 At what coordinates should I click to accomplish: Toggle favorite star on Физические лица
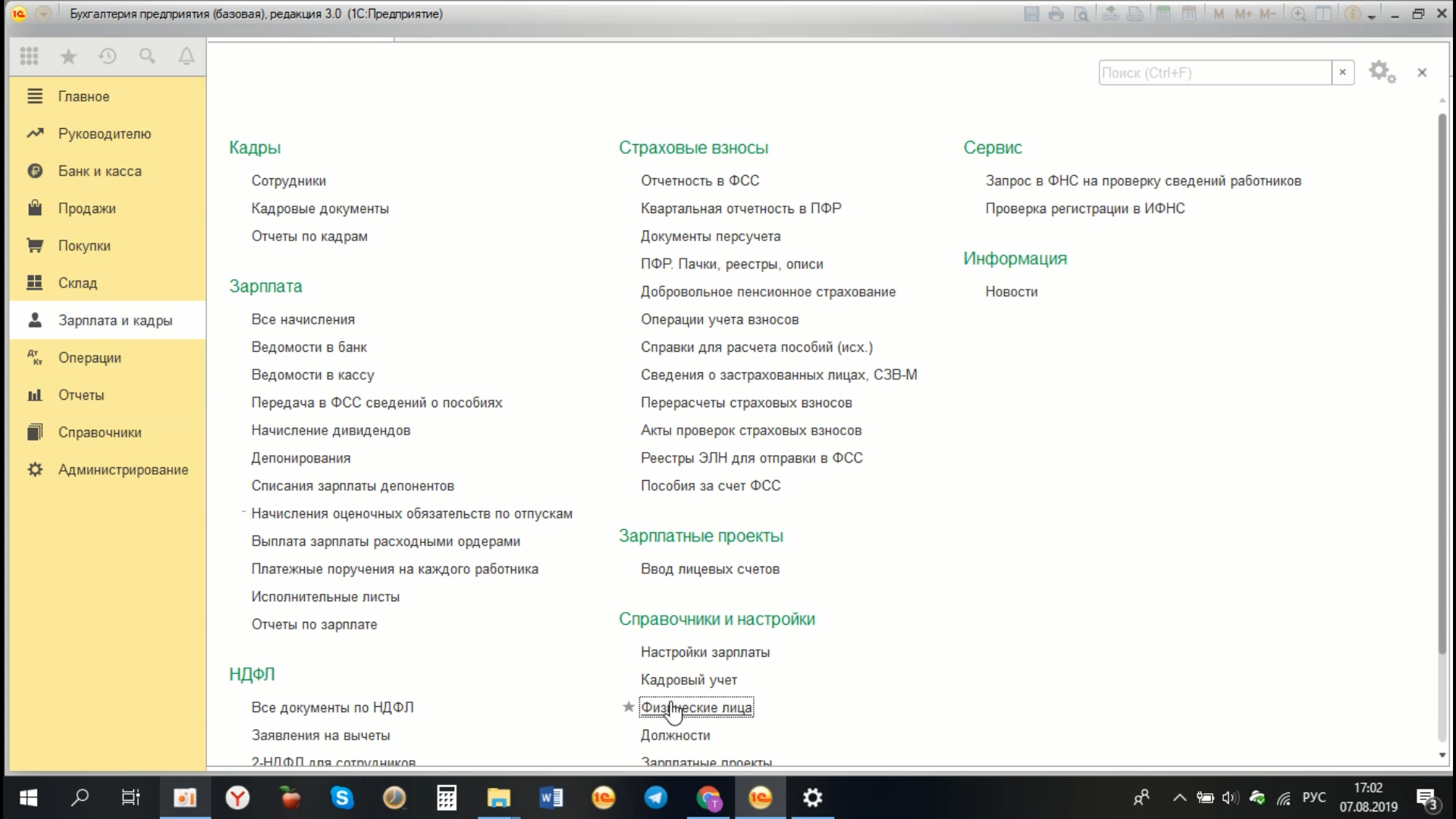click(627, 707)
